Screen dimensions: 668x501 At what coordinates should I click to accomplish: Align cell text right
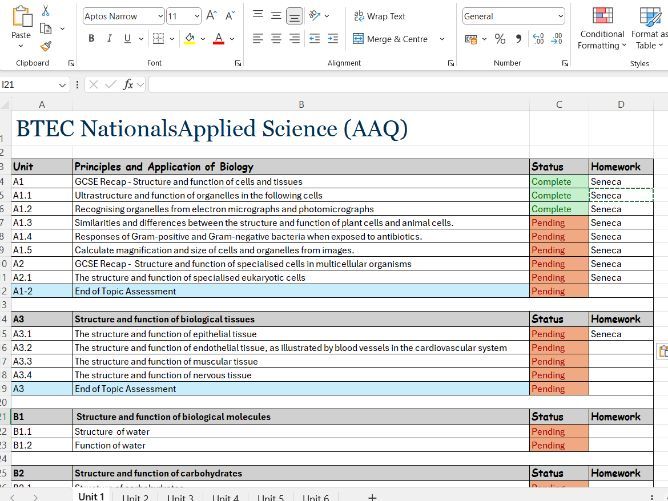(294, 39)
